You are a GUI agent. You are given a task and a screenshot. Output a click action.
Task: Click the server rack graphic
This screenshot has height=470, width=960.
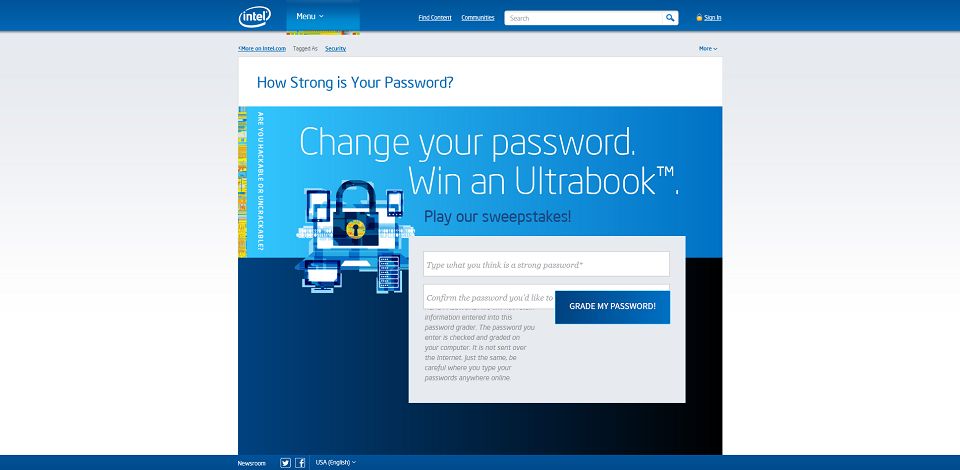click(389, 273)
